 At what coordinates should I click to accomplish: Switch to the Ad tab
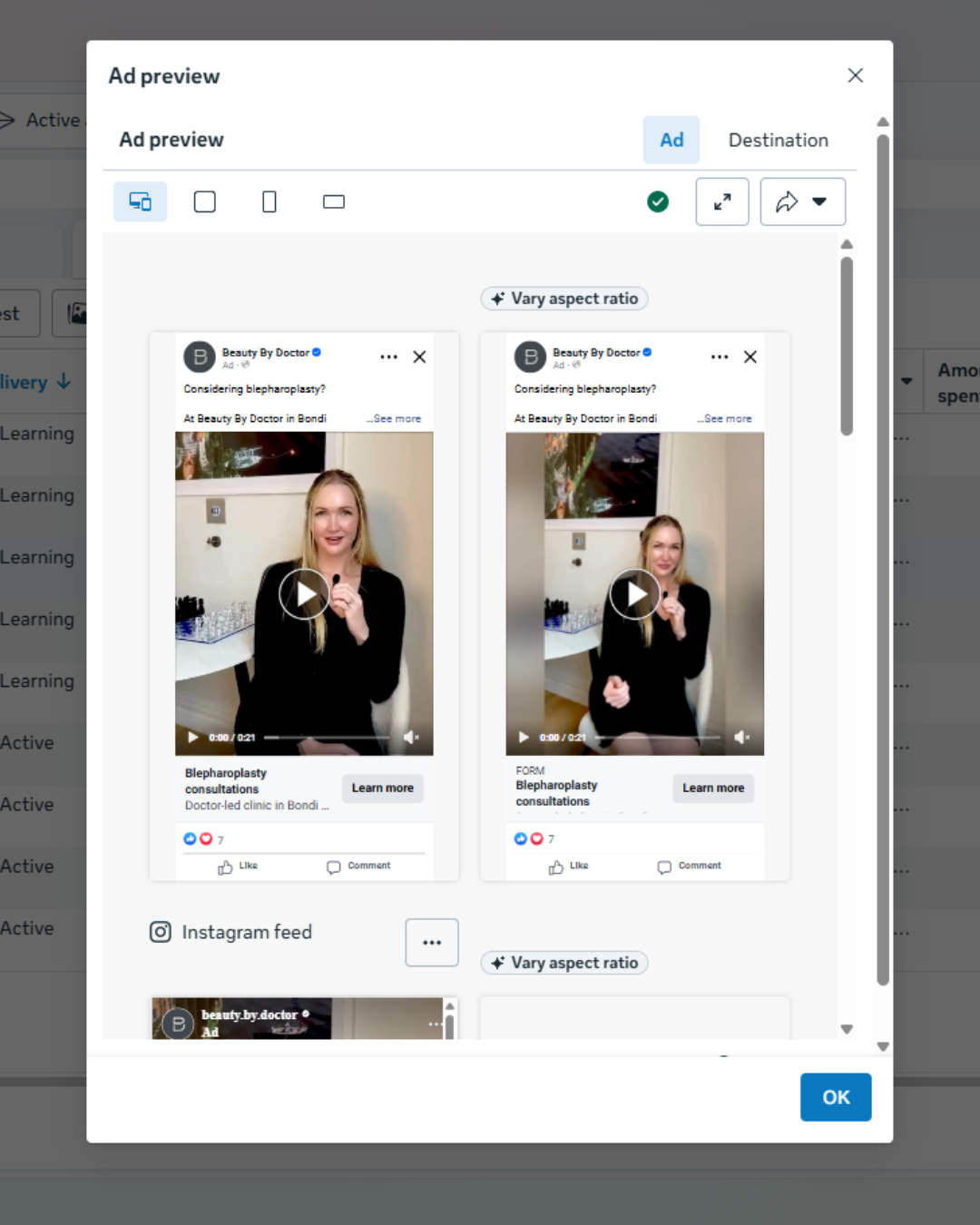pos(671,140)
